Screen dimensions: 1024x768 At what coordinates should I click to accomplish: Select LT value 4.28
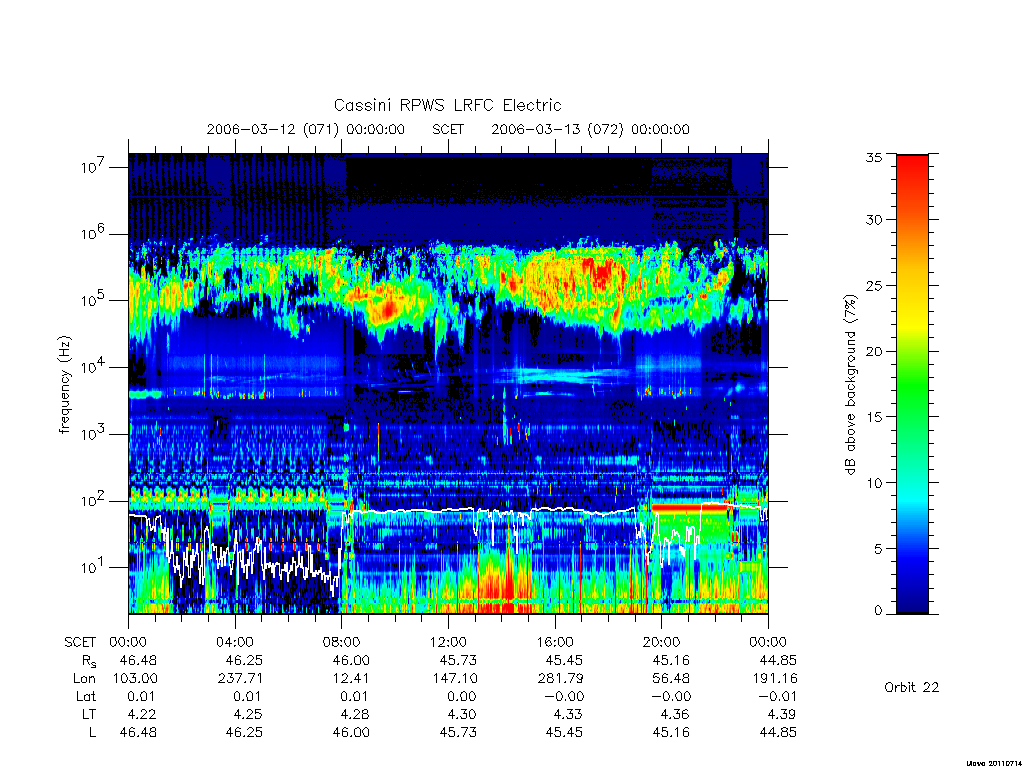355,714
